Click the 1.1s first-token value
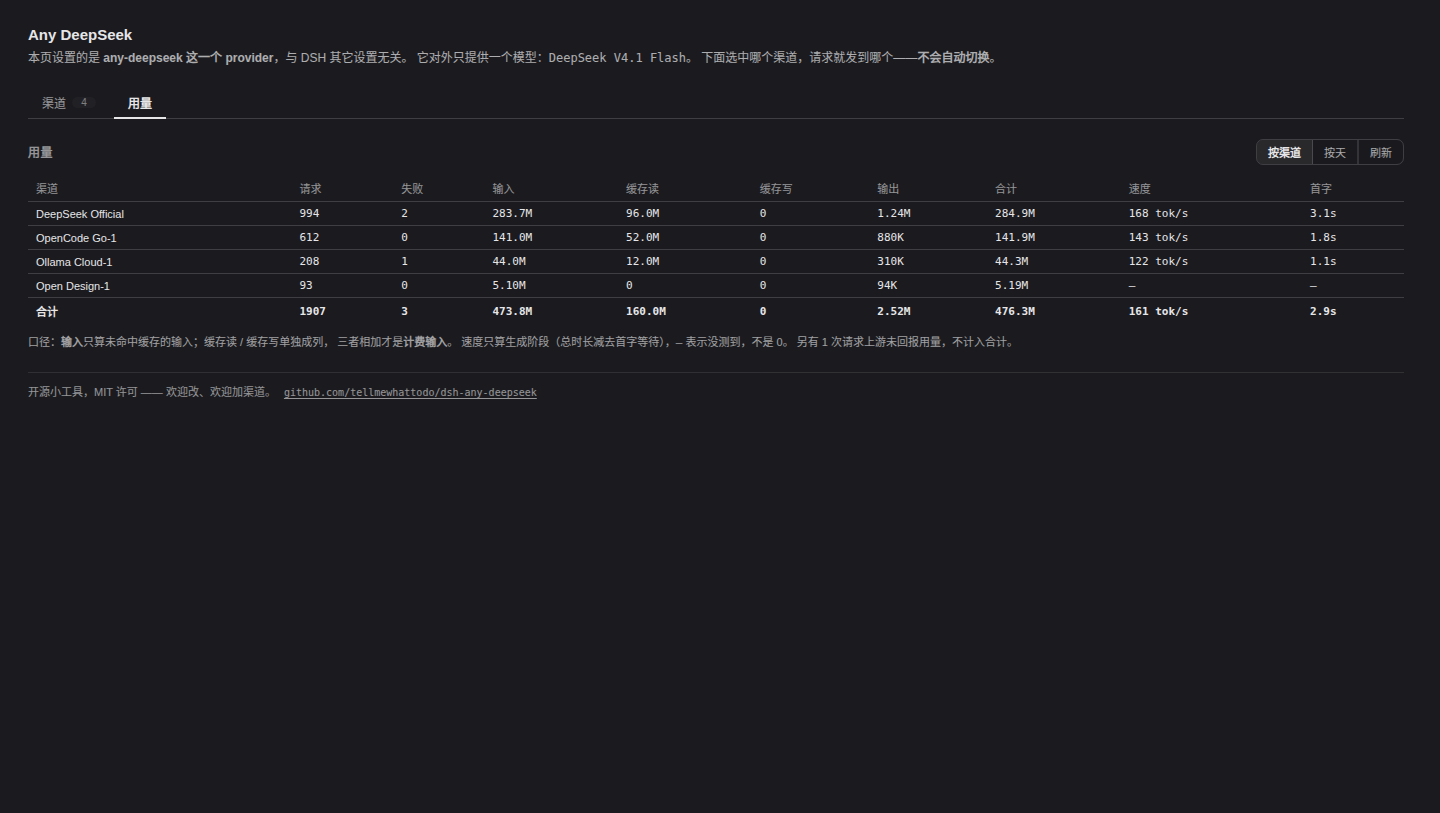Screen dimensions: 1440x813 [1323, 261]
